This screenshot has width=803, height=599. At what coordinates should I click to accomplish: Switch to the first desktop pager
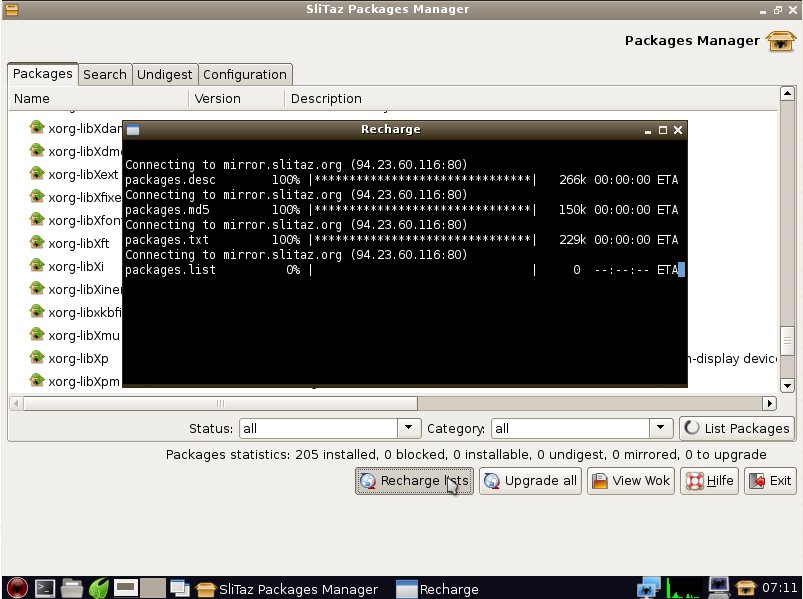(x=125, y=588)
